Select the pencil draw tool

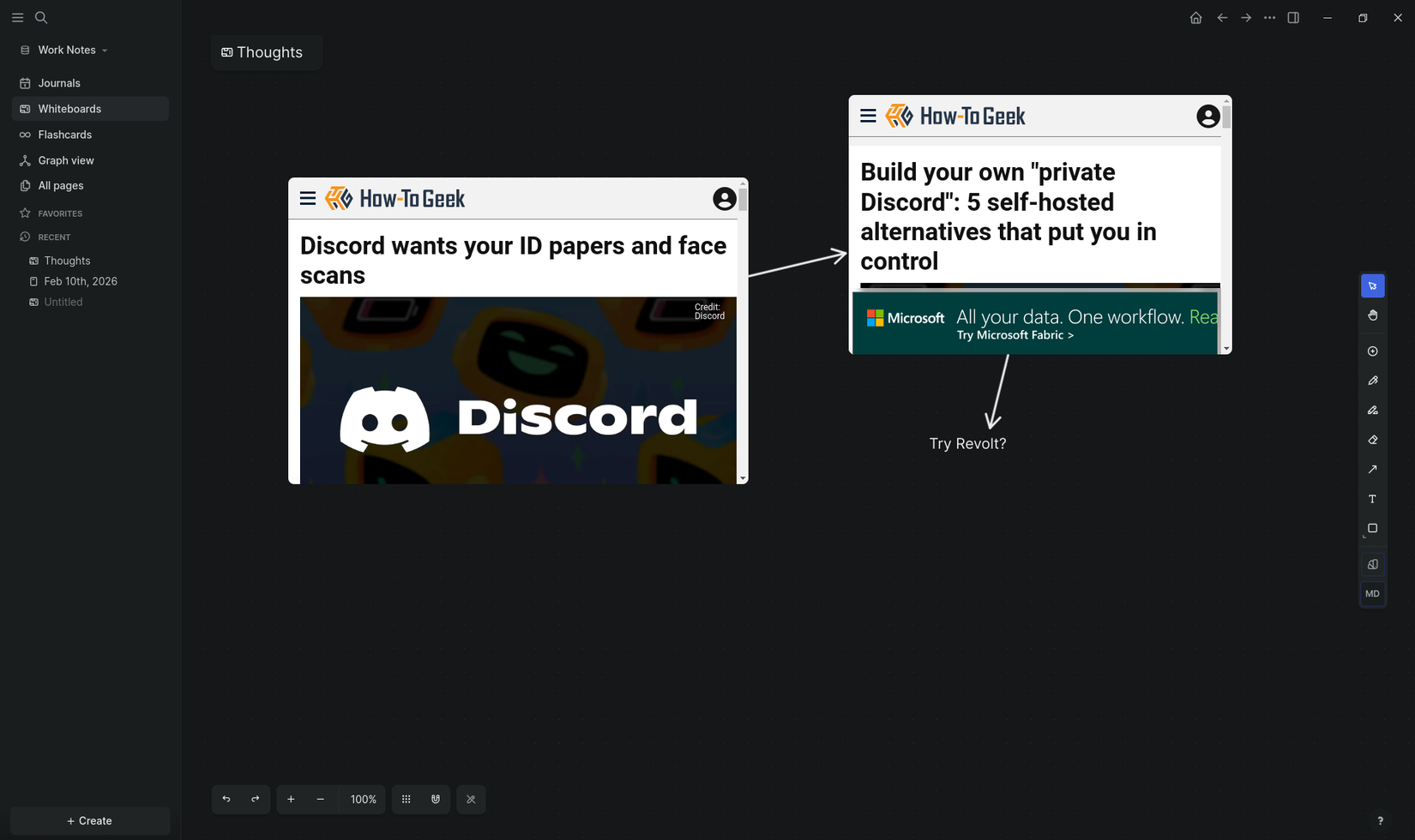pyautogui.click(x=1372, y=381)
